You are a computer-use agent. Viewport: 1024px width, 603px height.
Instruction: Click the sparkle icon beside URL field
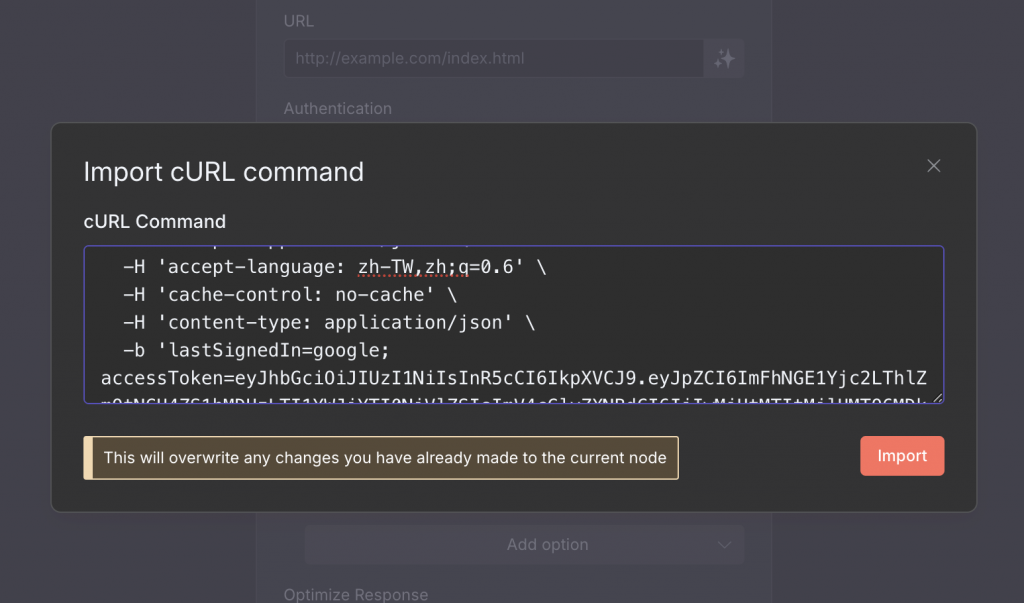coord(724,59)
